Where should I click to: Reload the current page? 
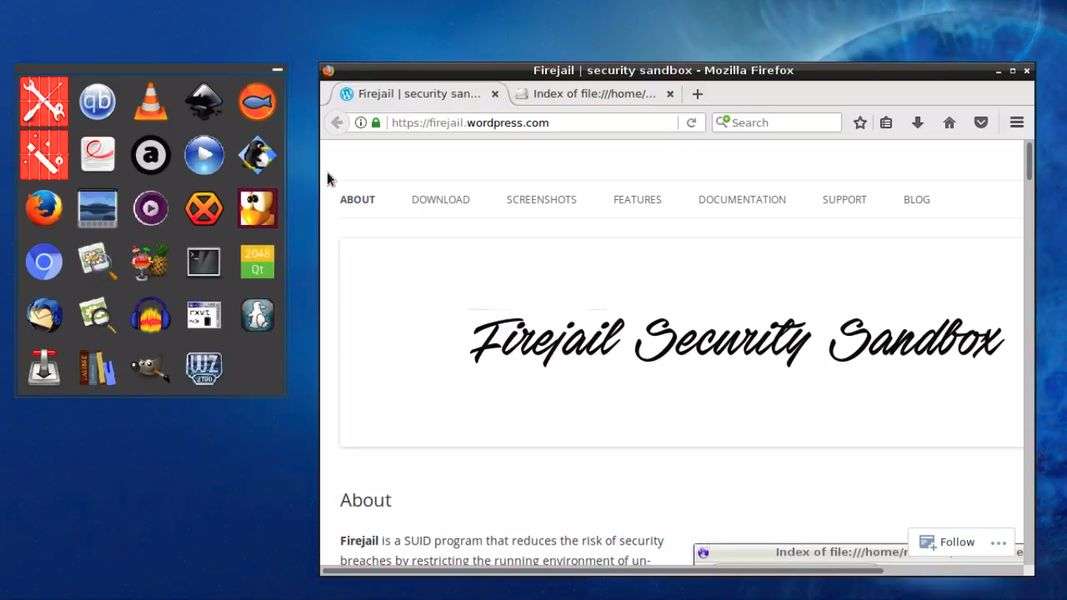(691, 122)
